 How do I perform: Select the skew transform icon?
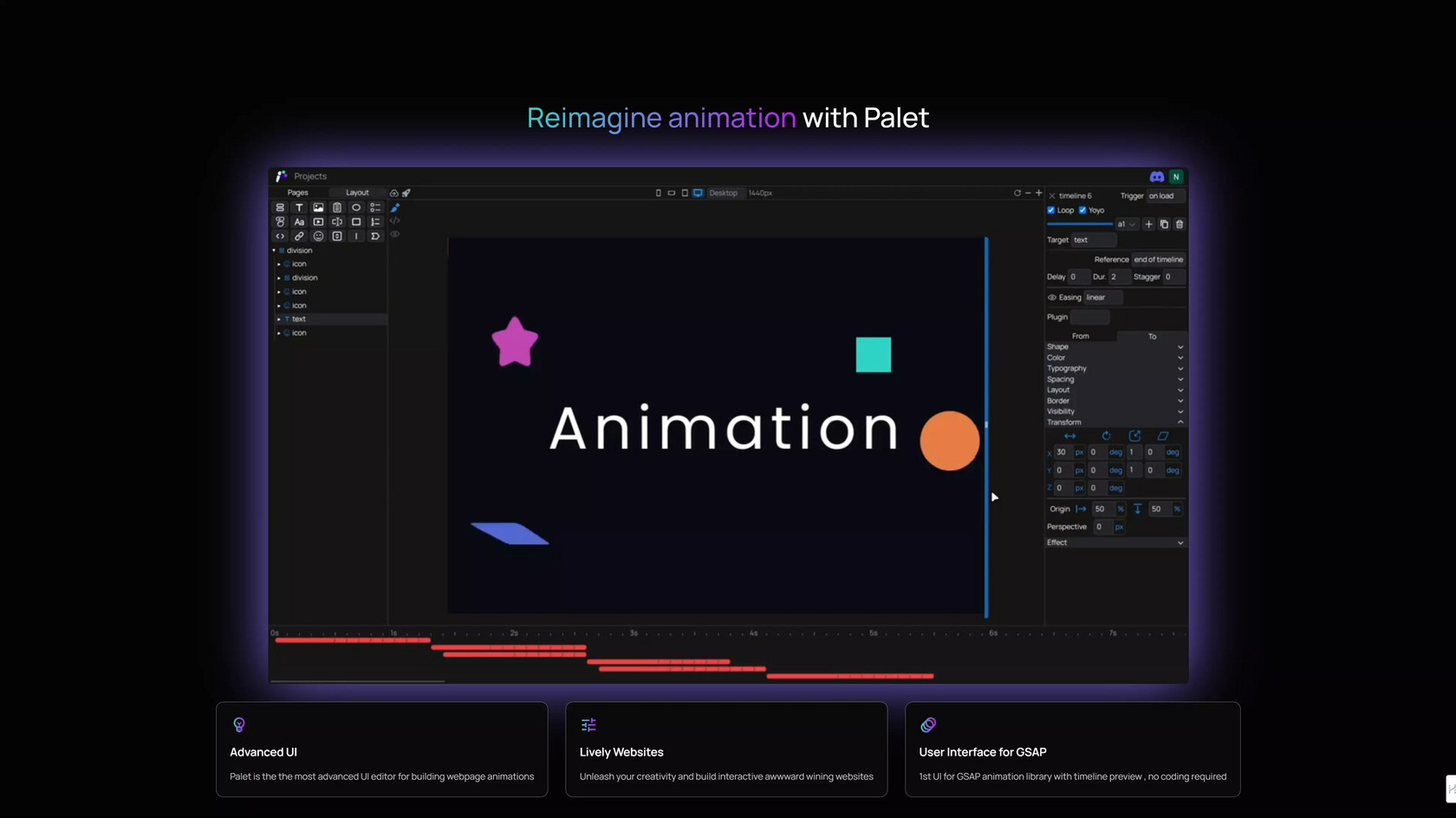[1163, 436]
